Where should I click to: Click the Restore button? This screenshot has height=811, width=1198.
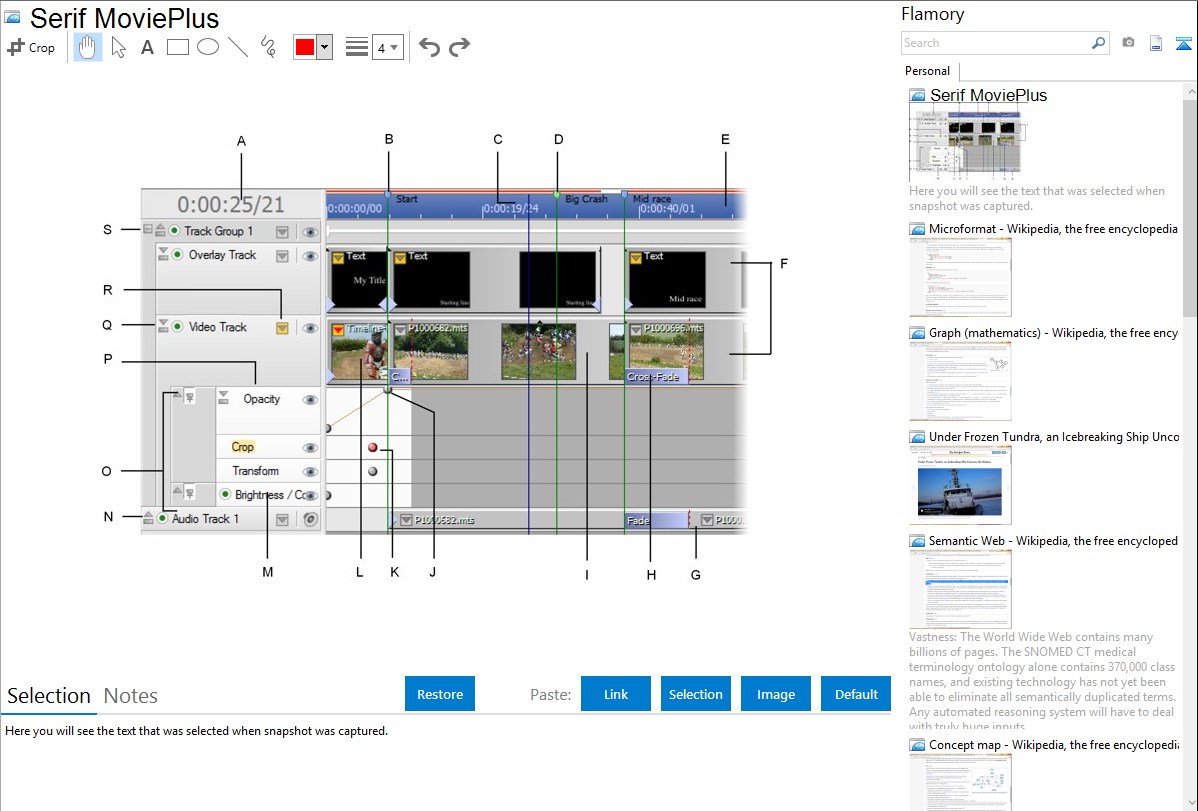coord(440,694)
